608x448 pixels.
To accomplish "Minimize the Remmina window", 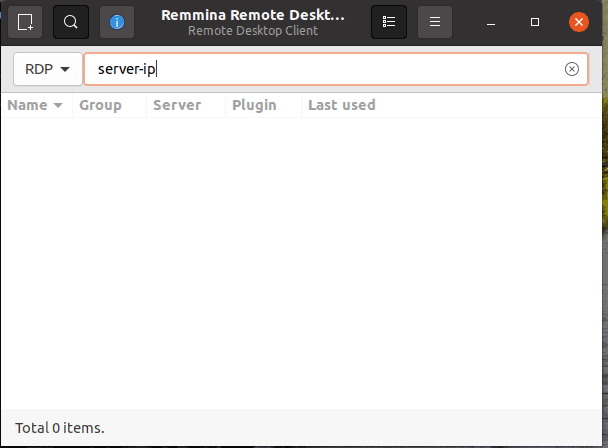I will pos(491,22).
